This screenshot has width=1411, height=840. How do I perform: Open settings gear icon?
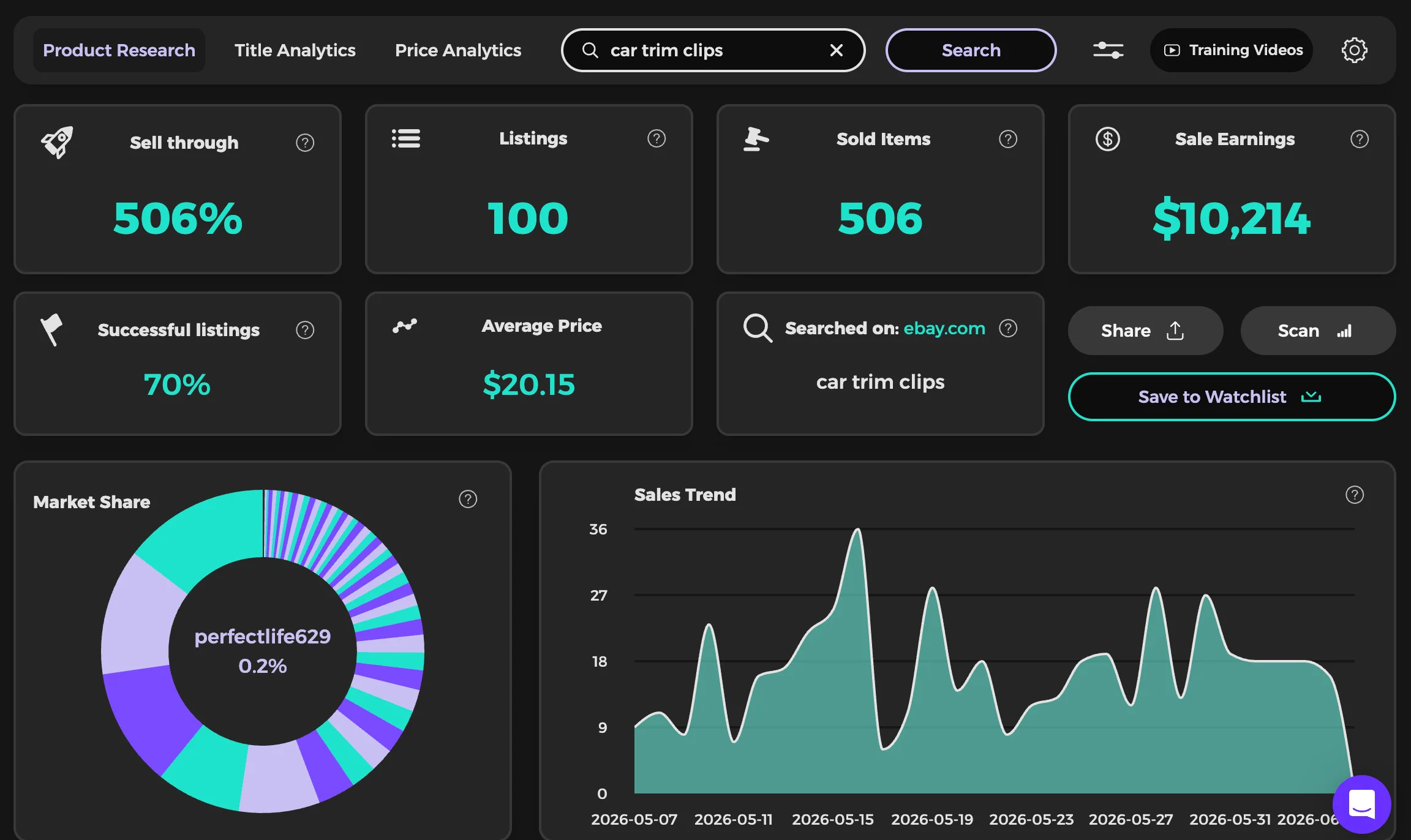(1354, 50)
